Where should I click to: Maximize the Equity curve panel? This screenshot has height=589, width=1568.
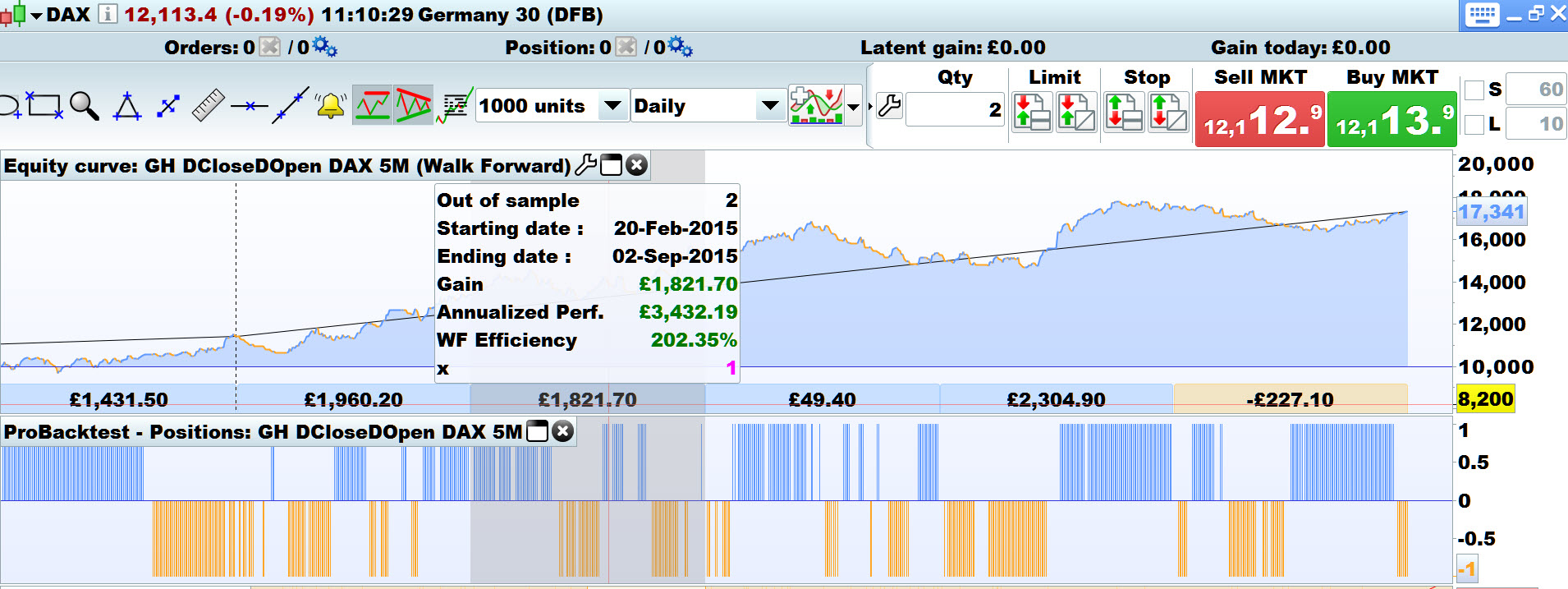click(x=612, y=165)
